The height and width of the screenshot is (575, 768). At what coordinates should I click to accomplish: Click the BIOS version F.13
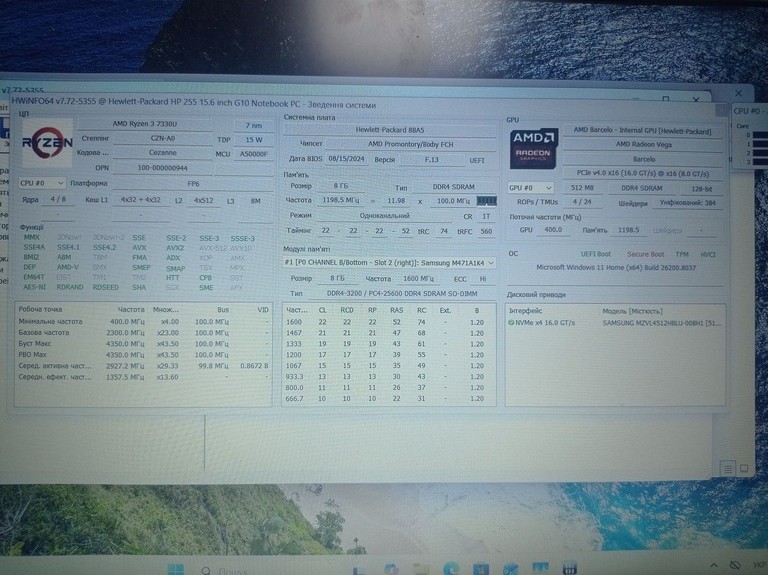click(432, 160)
